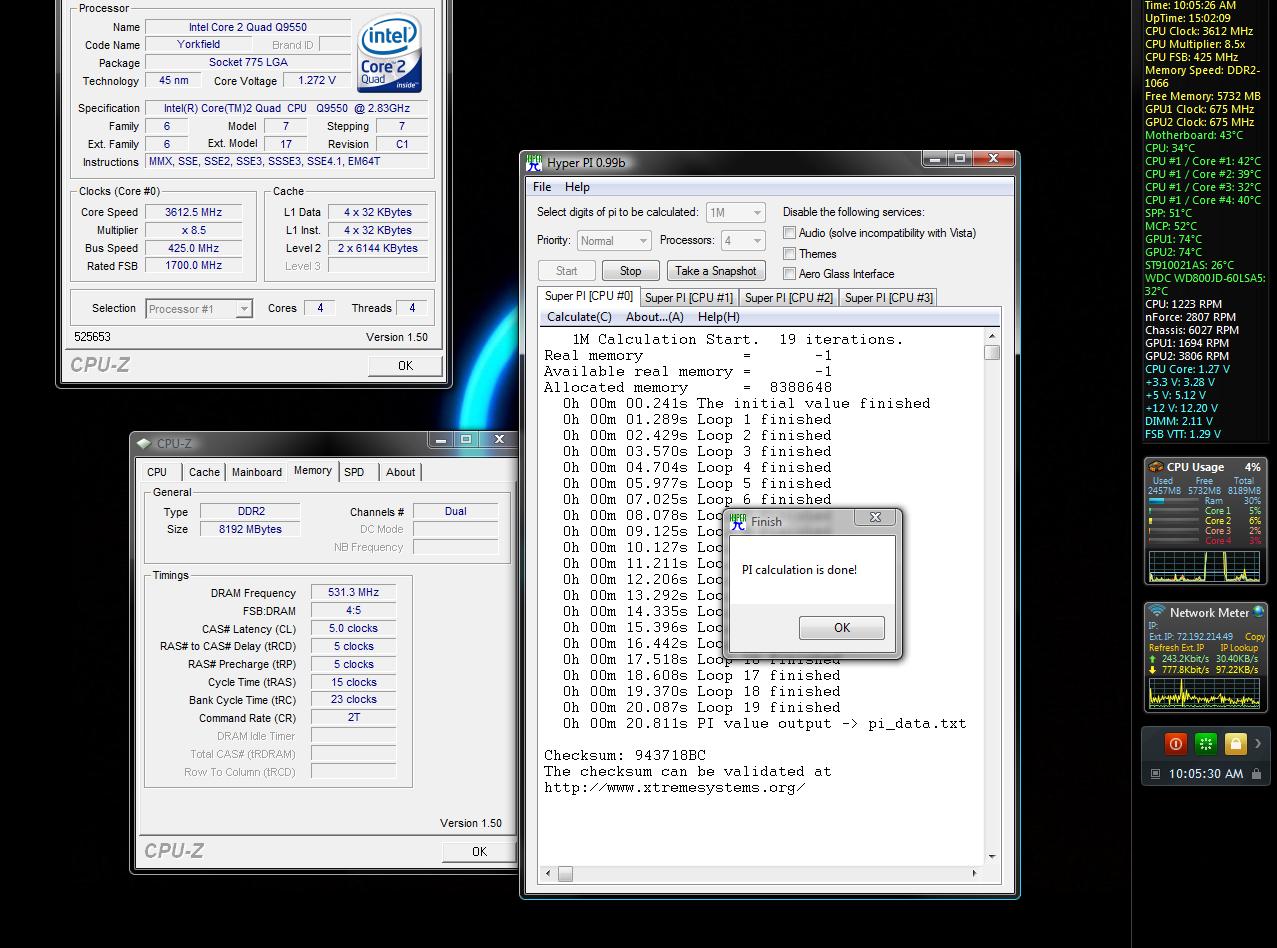Viewport: 1277px width, 948px height.
Task: Click the Bus Speed 425.0 MHz value
Action: tap(193, 248)
